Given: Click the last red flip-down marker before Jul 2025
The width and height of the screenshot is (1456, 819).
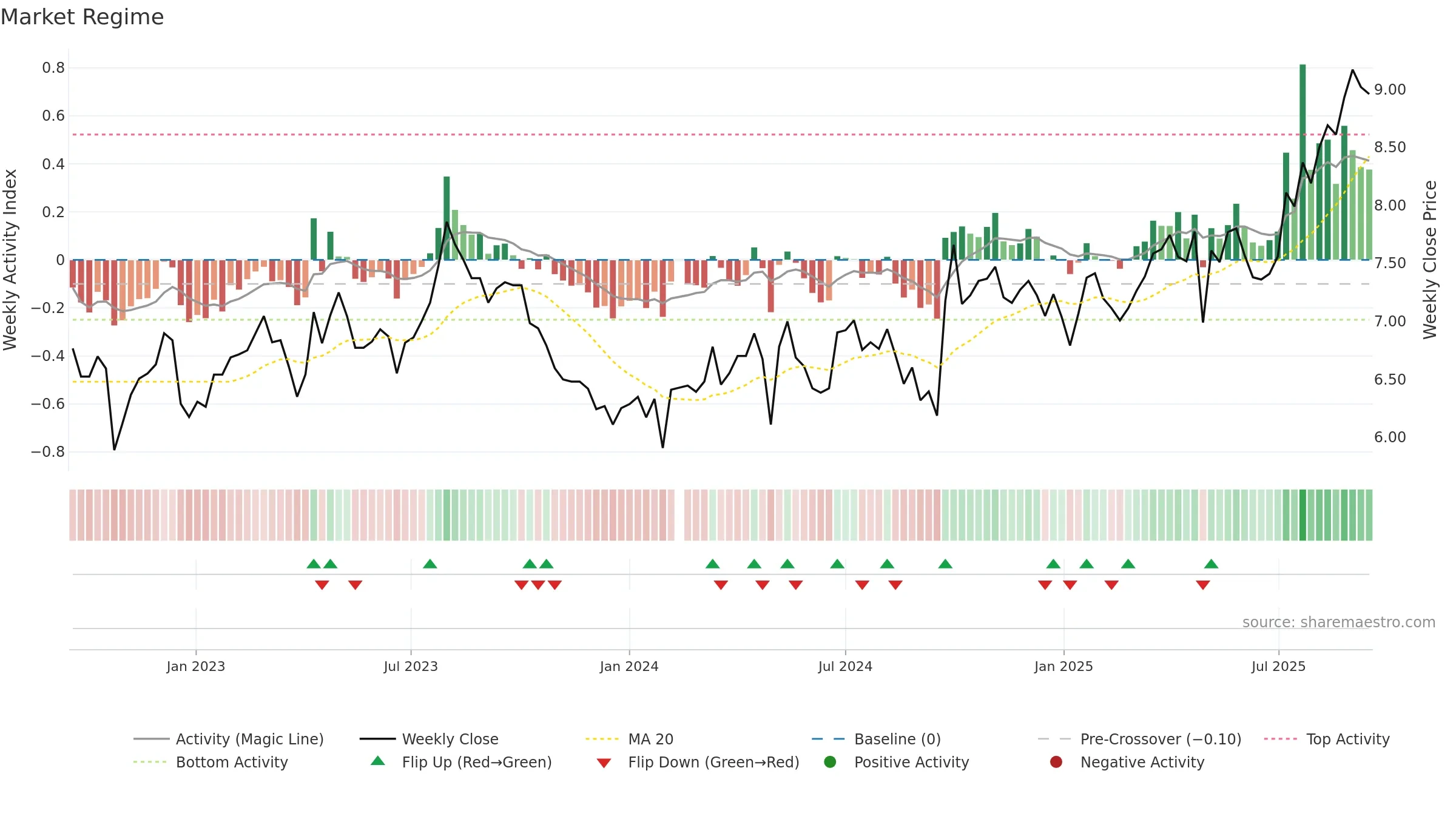Looking at the screenshot, I should 1203,585.
